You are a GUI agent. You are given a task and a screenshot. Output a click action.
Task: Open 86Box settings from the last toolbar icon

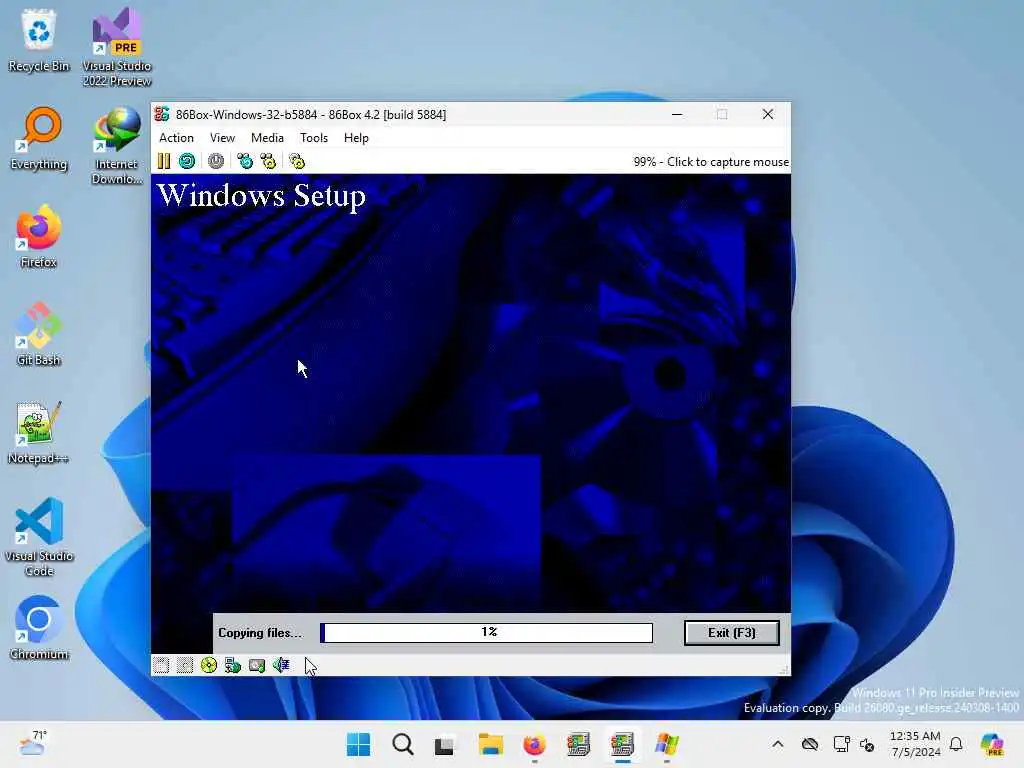[x=297, y=161]
